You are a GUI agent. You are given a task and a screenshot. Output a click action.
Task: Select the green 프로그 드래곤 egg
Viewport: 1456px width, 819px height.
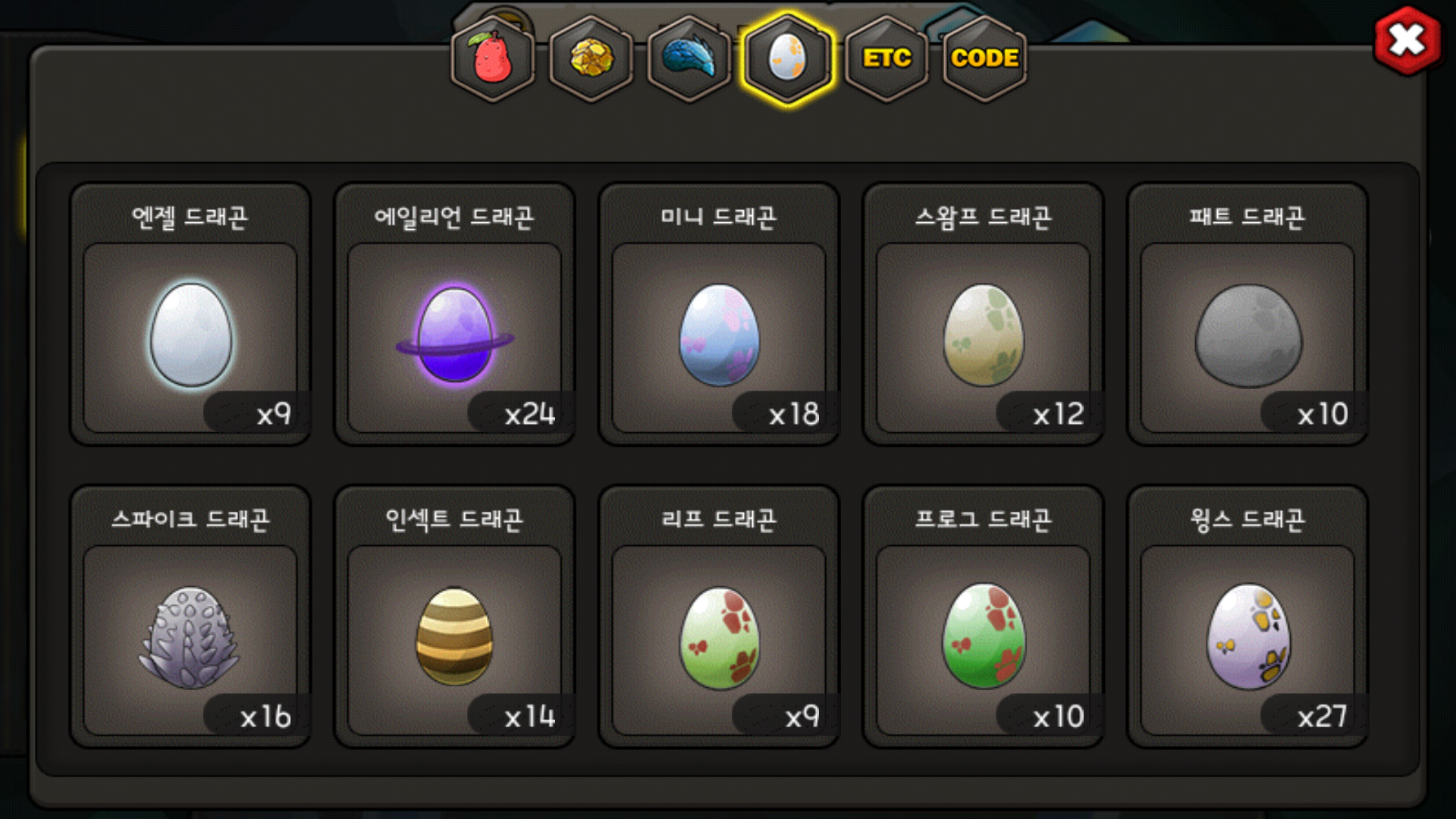pos(984,636)
